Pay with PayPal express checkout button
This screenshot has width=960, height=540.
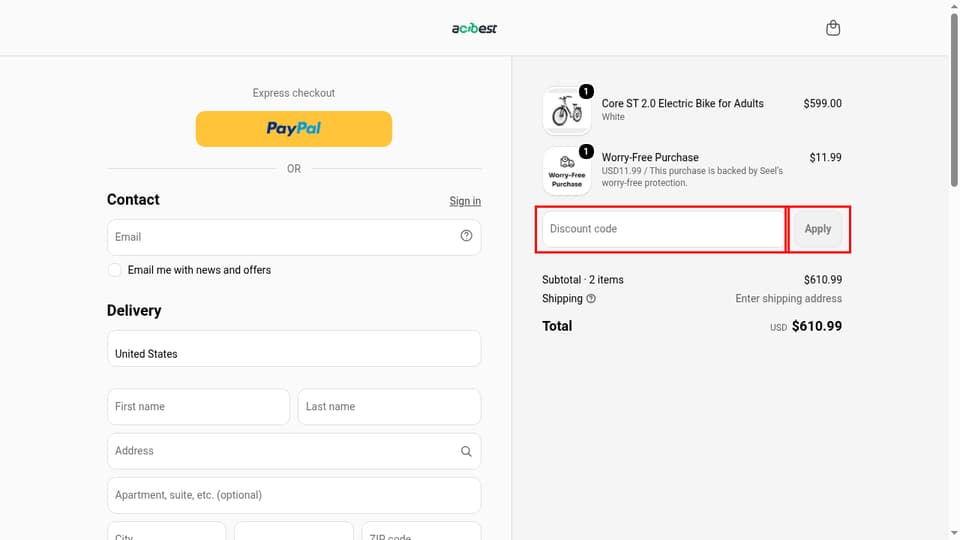coord(294,129)
